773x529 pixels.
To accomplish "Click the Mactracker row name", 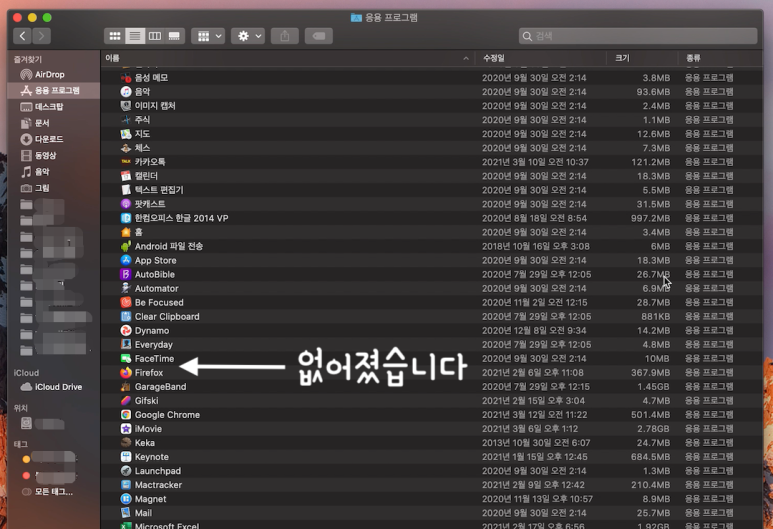I will [159, 485].
